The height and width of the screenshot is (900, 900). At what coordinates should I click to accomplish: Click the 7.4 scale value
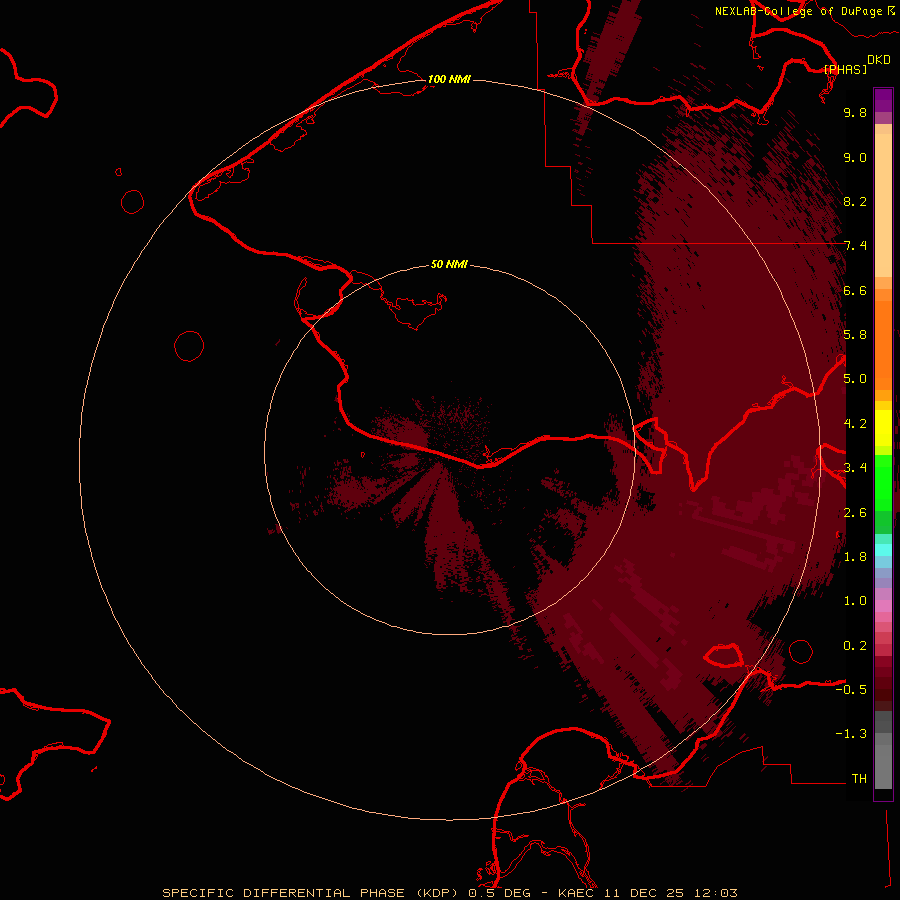coord(855,246)
